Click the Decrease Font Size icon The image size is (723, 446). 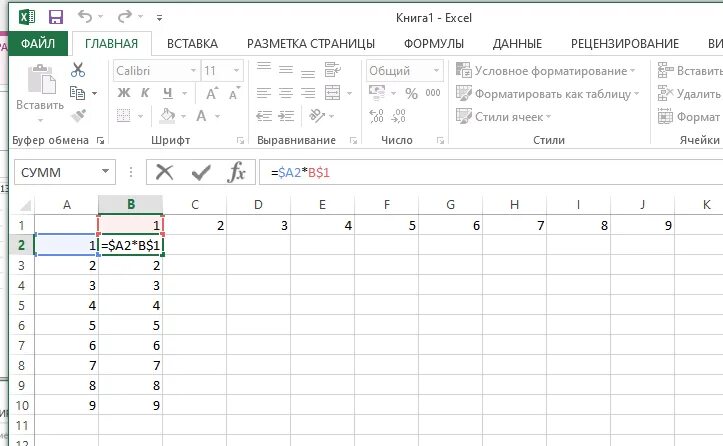coord(235,93)
